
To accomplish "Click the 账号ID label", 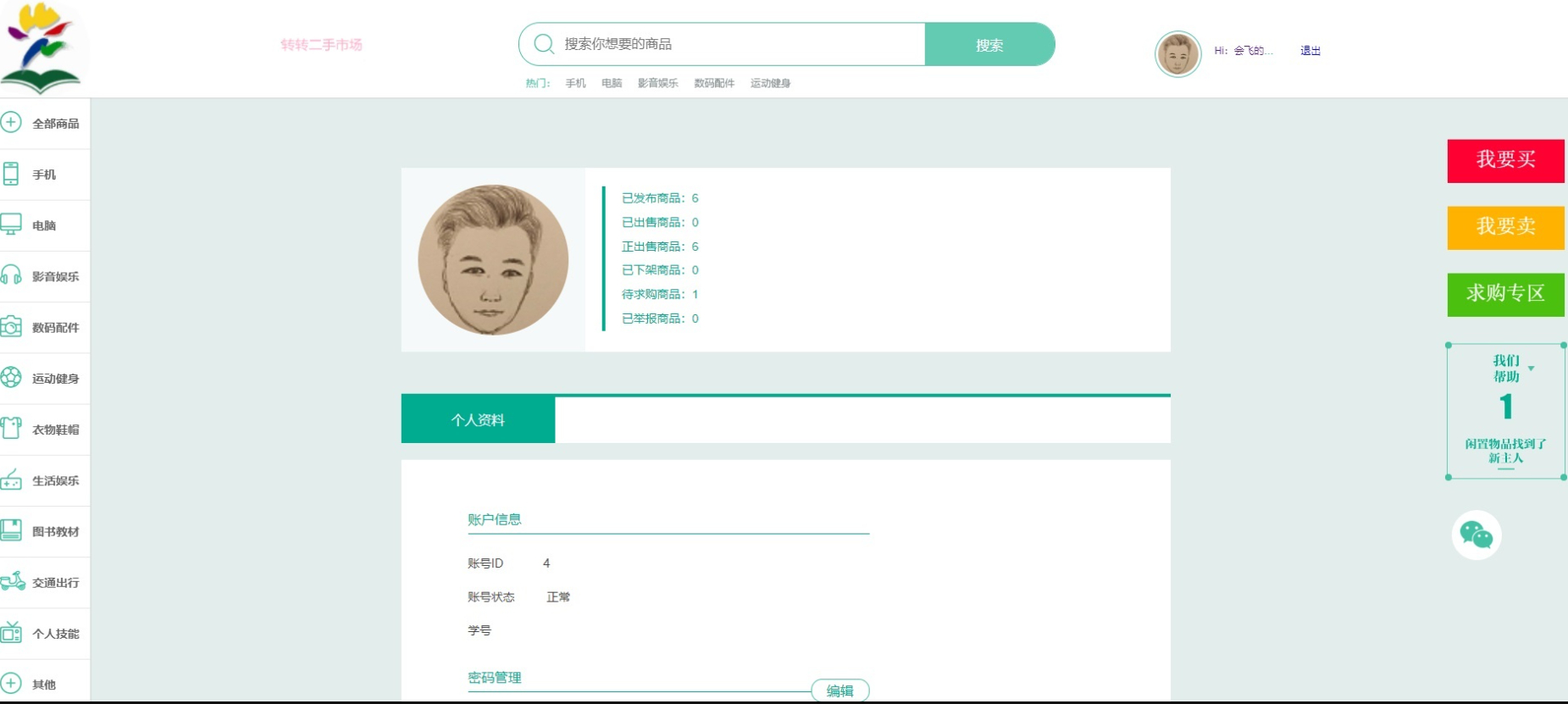I will pos(485,563).
